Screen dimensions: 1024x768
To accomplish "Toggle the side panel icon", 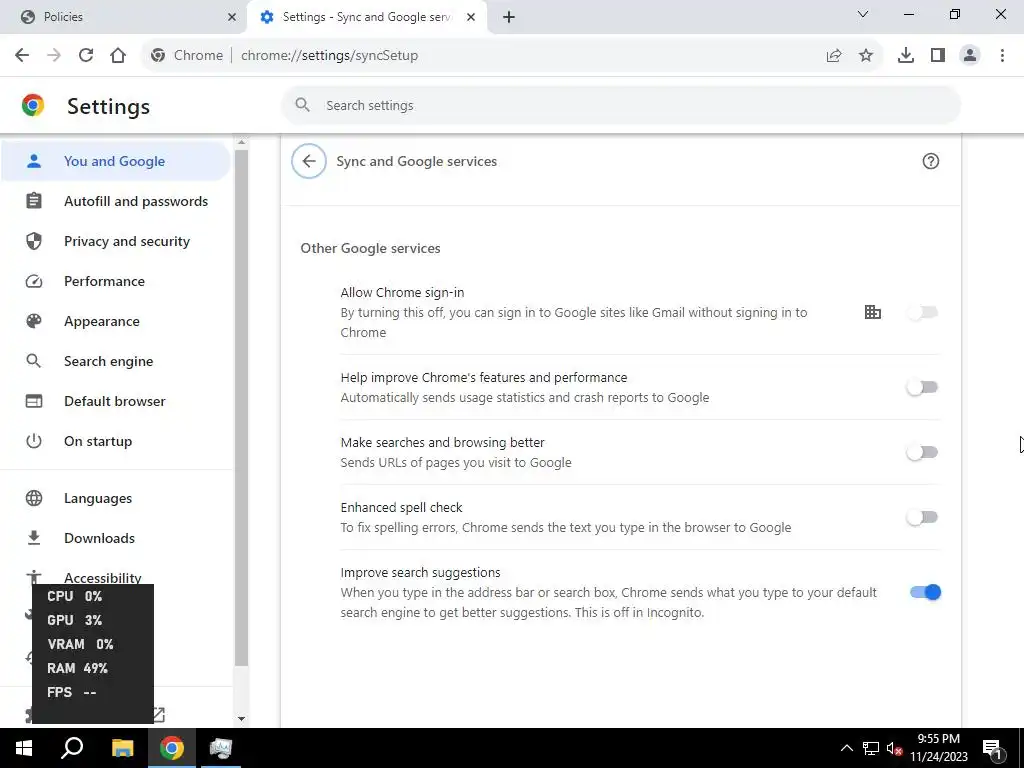I will coord(938,56).
